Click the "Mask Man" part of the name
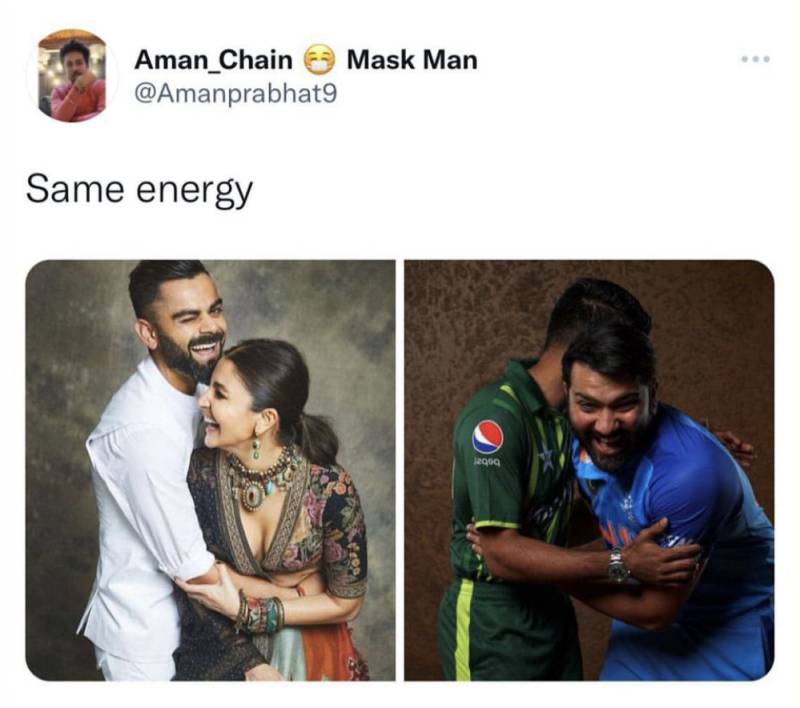The image size is (800, 708). [x=412, y=60]
